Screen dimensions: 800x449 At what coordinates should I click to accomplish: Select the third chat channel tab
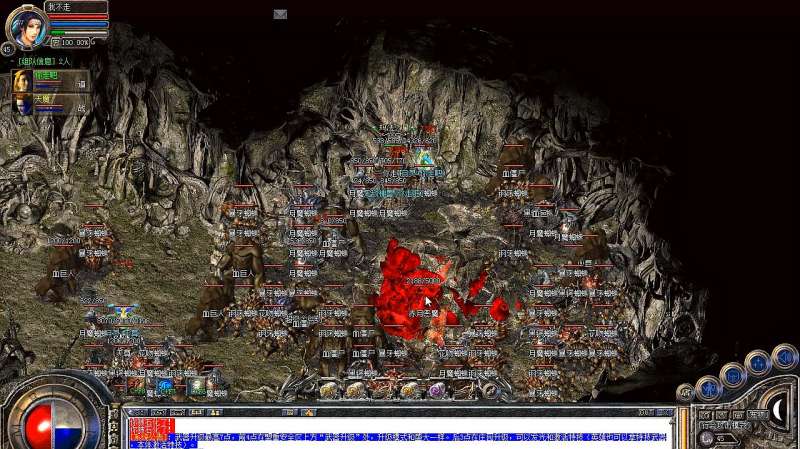coord(178,412)
